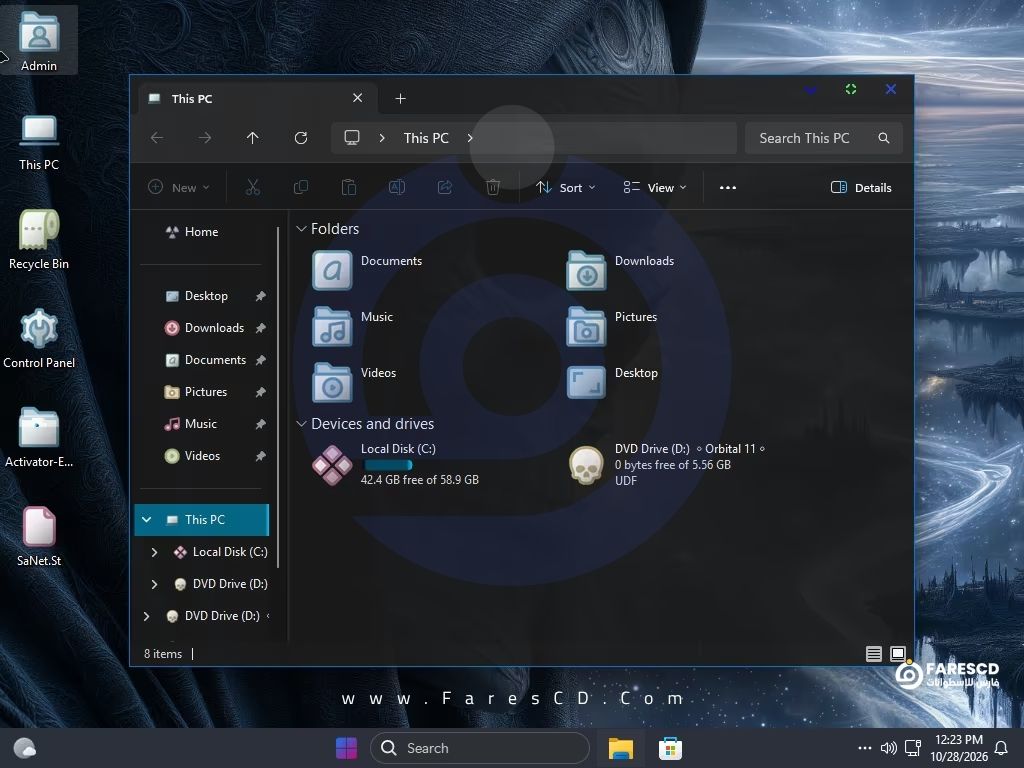Open See more ellipsis menu
Image resolution: width=1024 pixels, height=768 pixels.
click(728, 187)
